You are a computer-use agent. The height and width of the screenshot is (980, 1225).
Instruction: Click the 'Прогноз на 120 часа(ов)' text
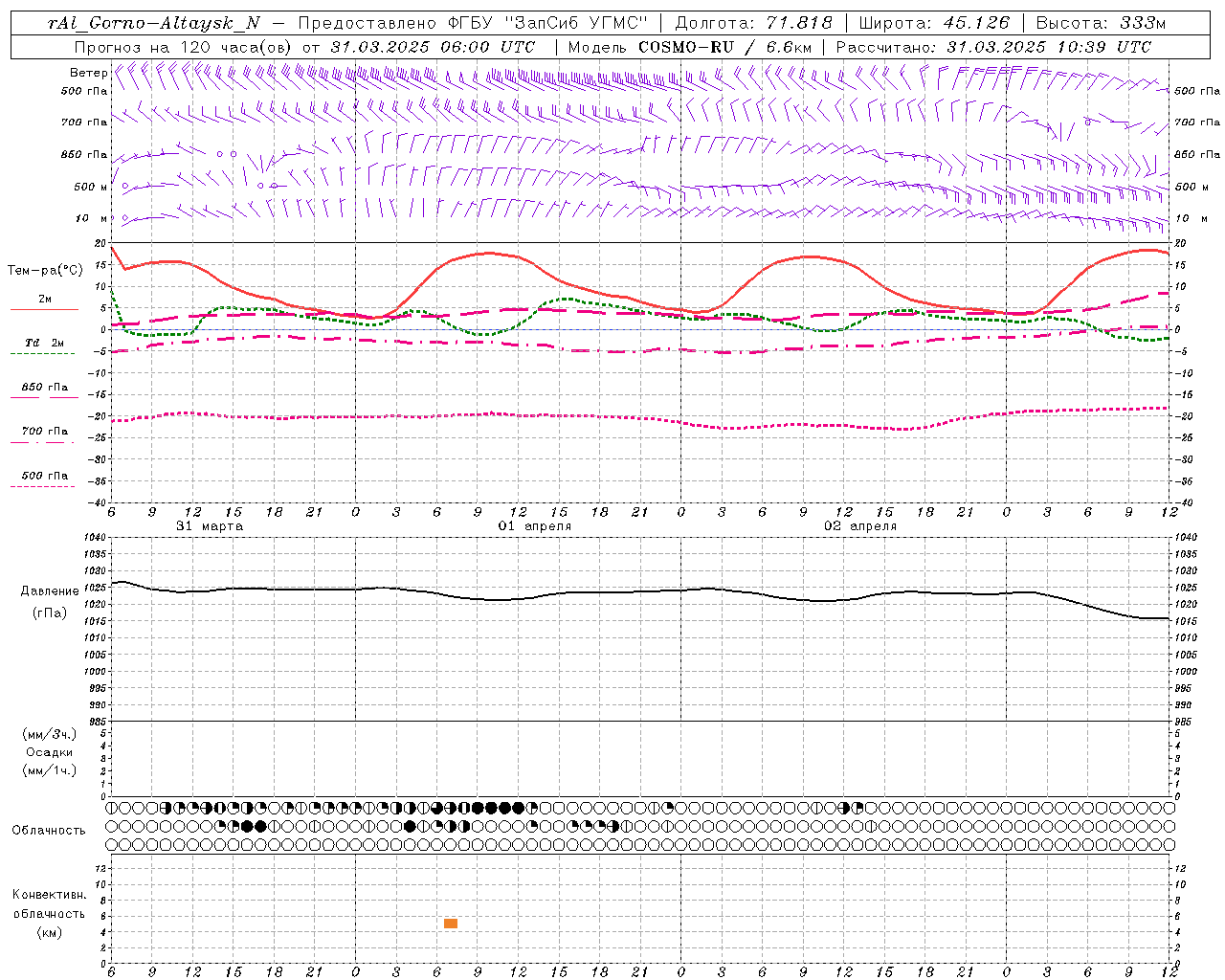pos(185,47)
